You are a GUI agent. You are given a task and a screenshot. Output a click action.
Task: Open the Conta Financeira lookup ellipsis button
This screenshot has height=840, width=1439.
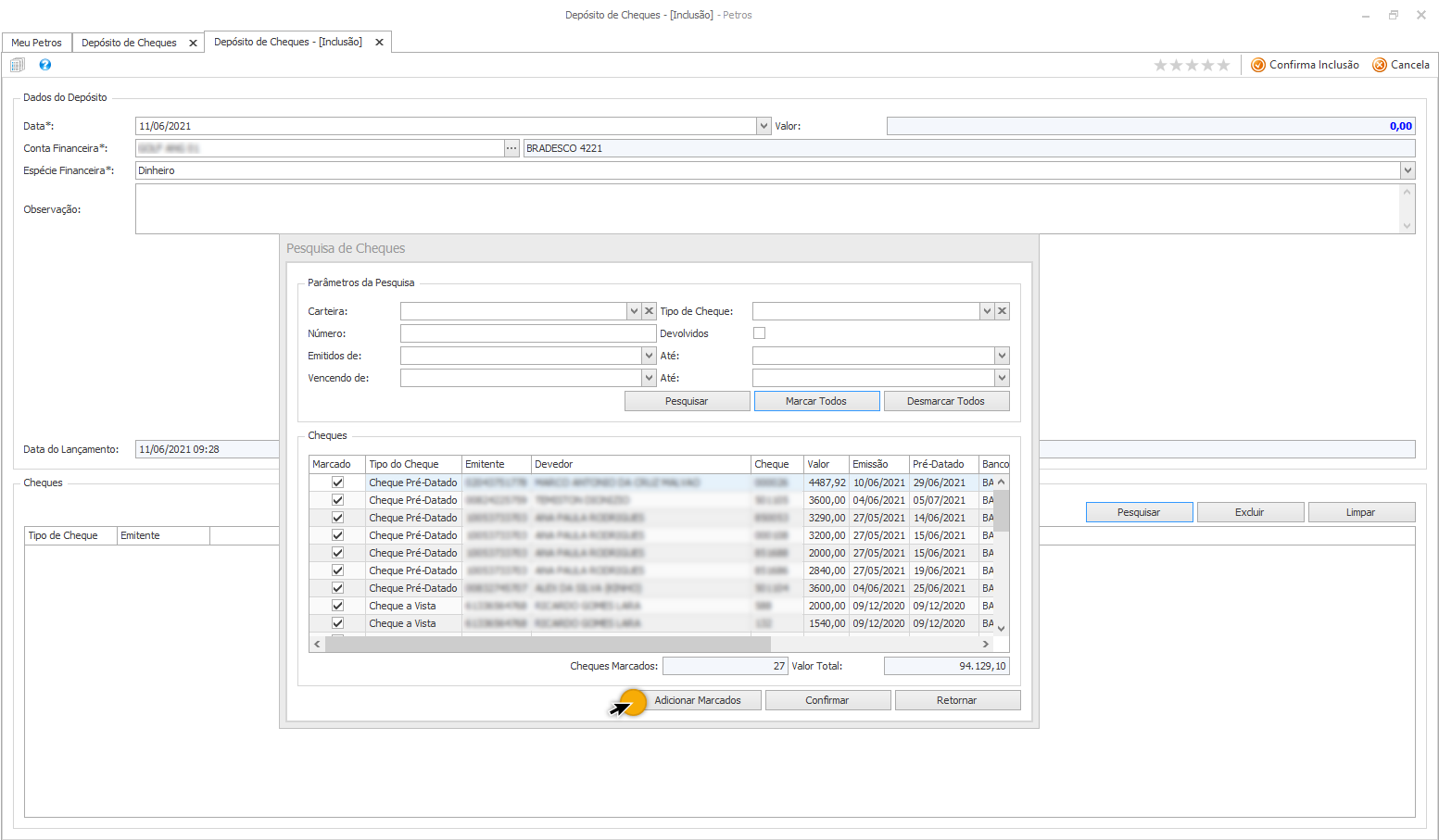pyautogui.click(x=511, y=148)
